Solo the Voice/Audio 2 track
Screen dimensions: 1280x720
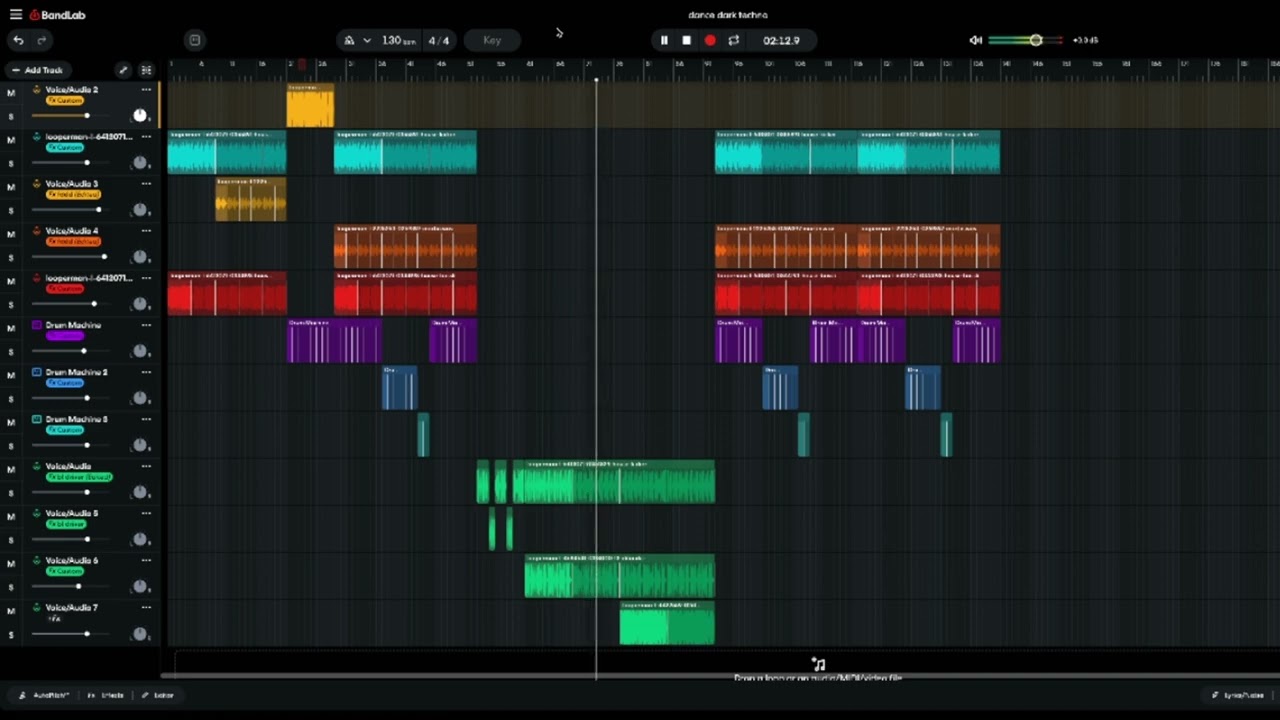[11, 116]
